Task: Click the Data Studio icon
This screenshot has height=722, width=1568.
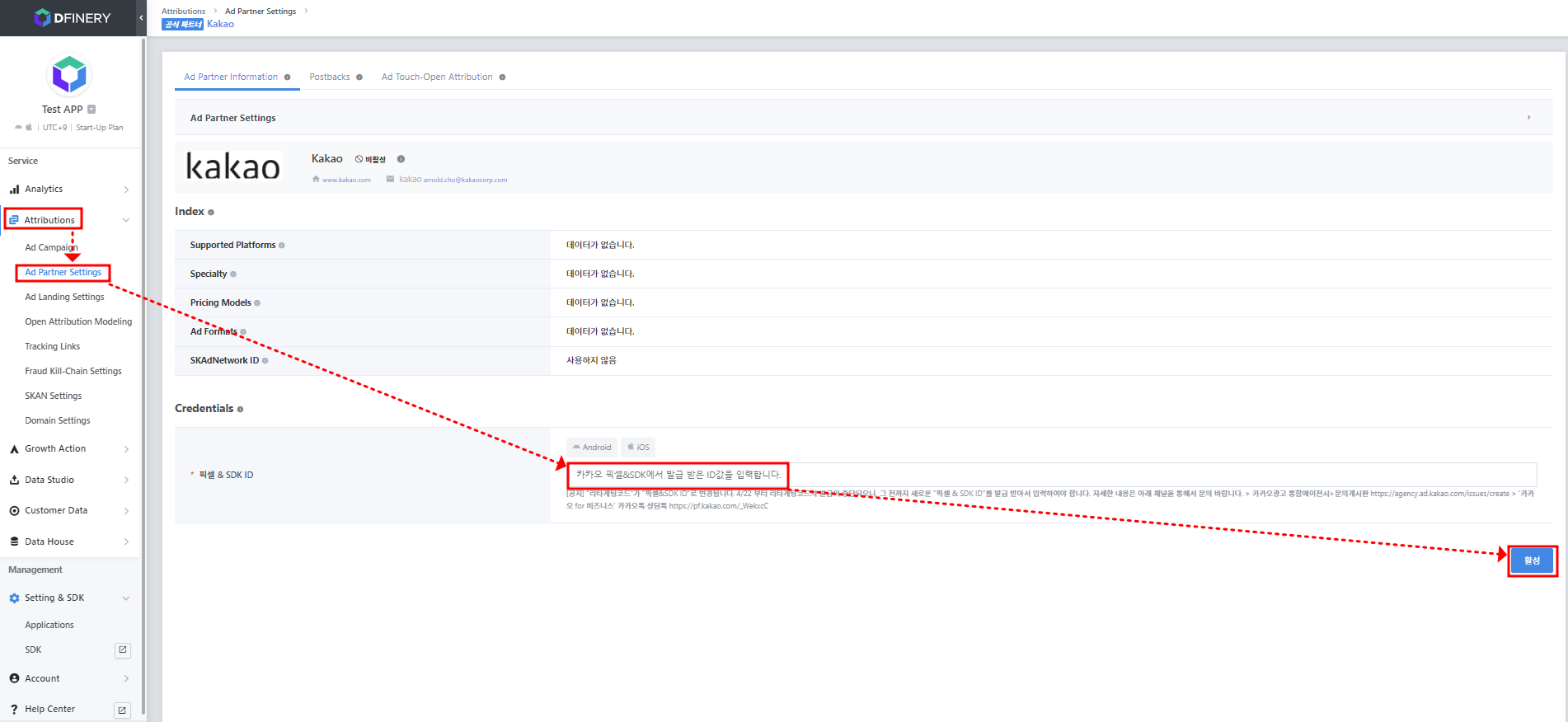Action: pos(14,480)
